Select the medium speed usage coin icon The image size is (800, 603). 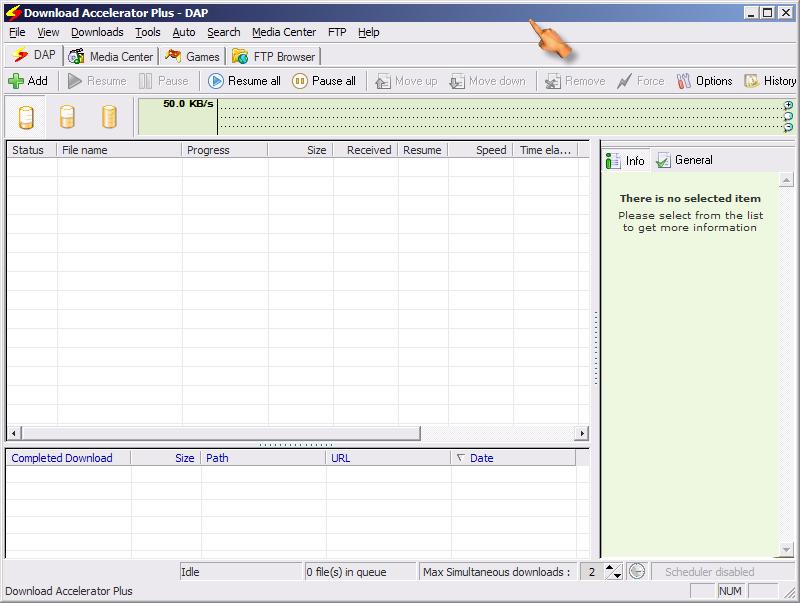click(66, 117)
